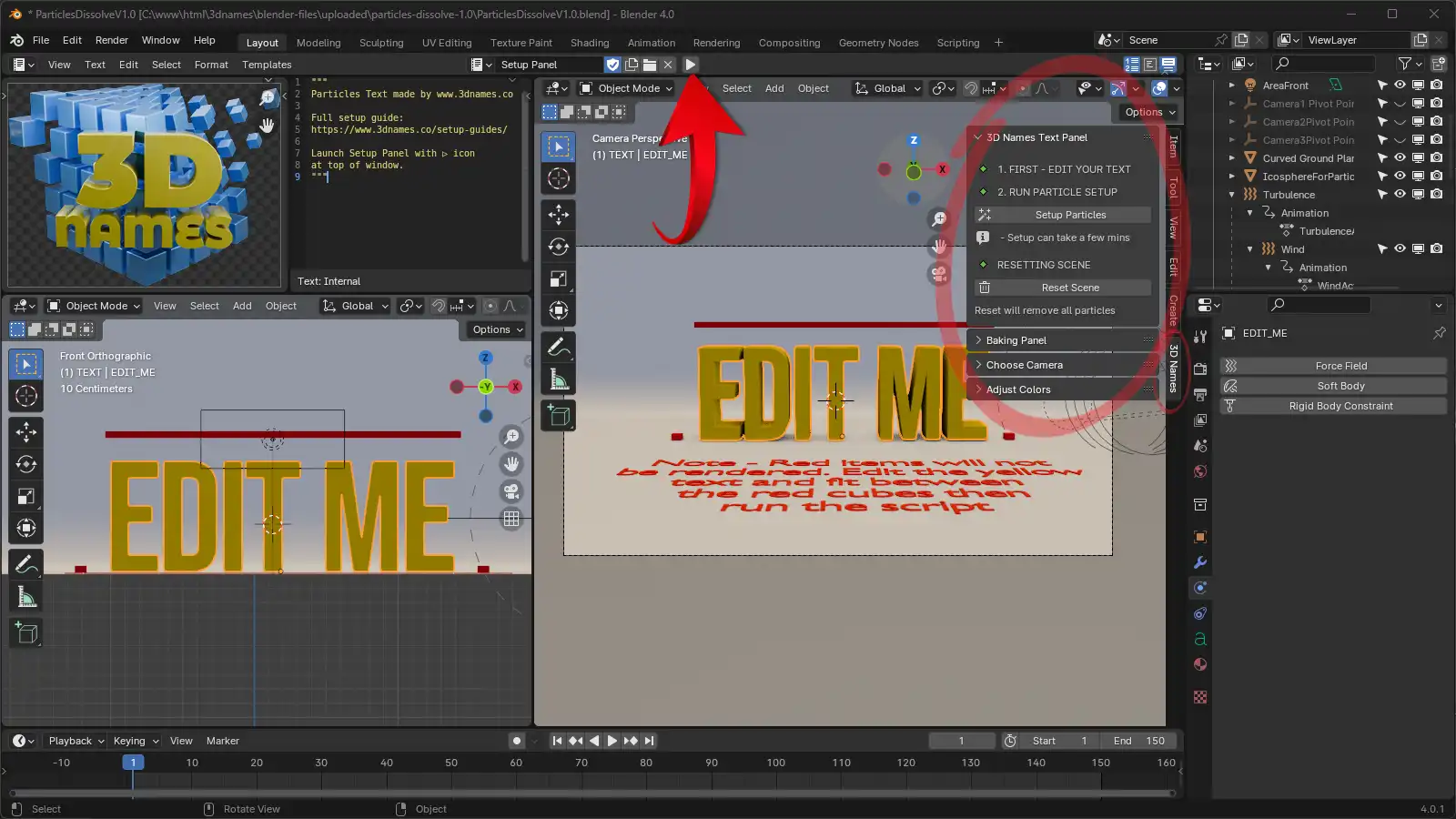
Task: Expand the Adjust Colors section
Action: (1063, 389)
